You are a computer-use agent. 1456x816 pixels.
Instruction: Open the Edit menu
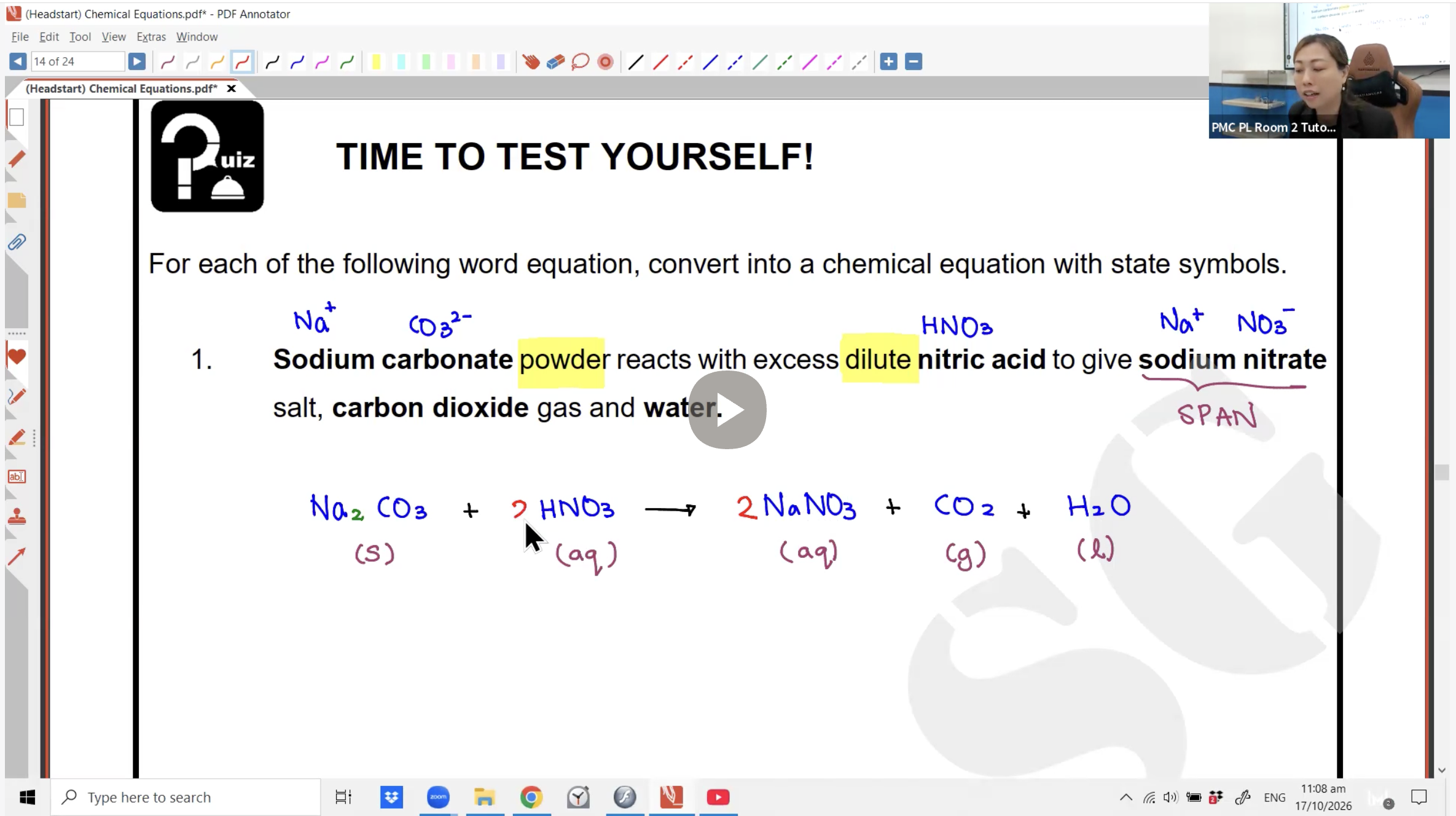click(x=49, y=37)
